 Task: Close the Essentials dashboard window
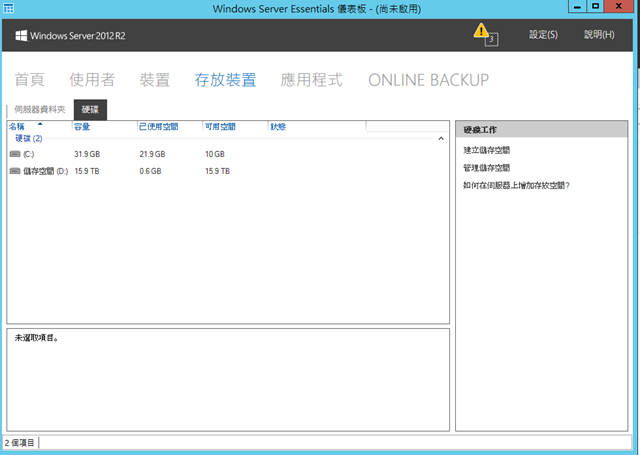(619, 6)
